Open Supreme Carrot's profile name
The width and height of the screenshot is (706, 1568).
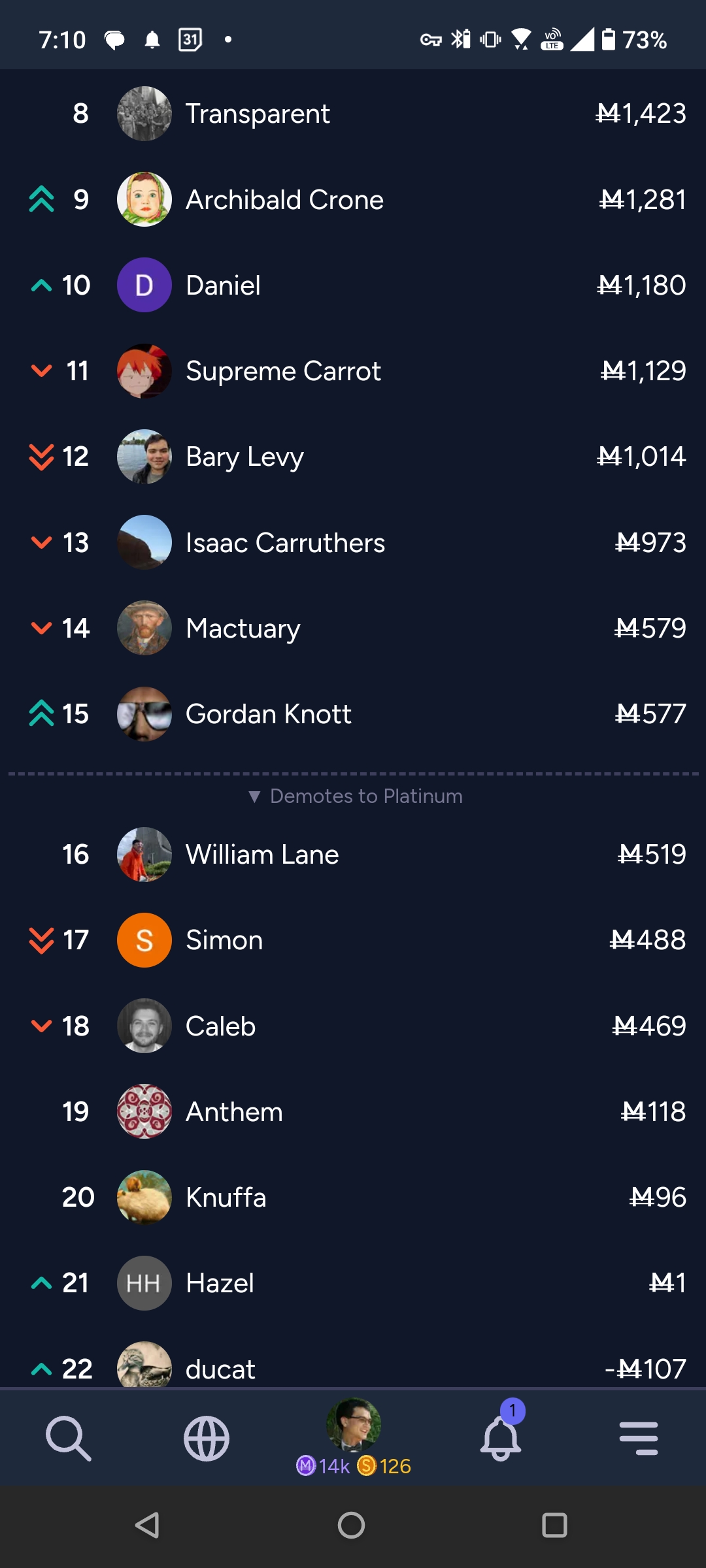point(283,371)
